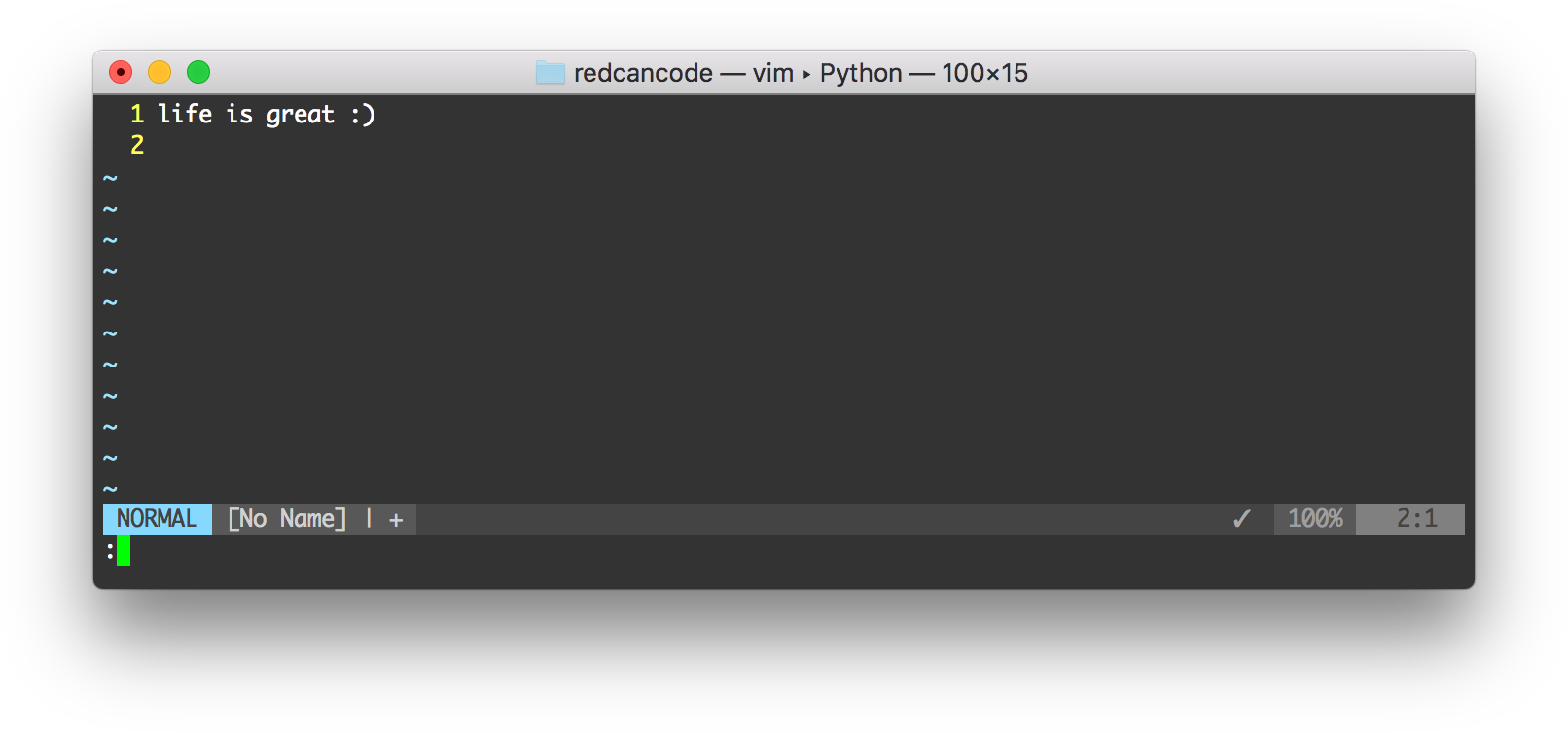Viewport: 1568px width, 733px height.
Task: Click the red close window button
Action: pyautogui.click(x=121, y=72)
